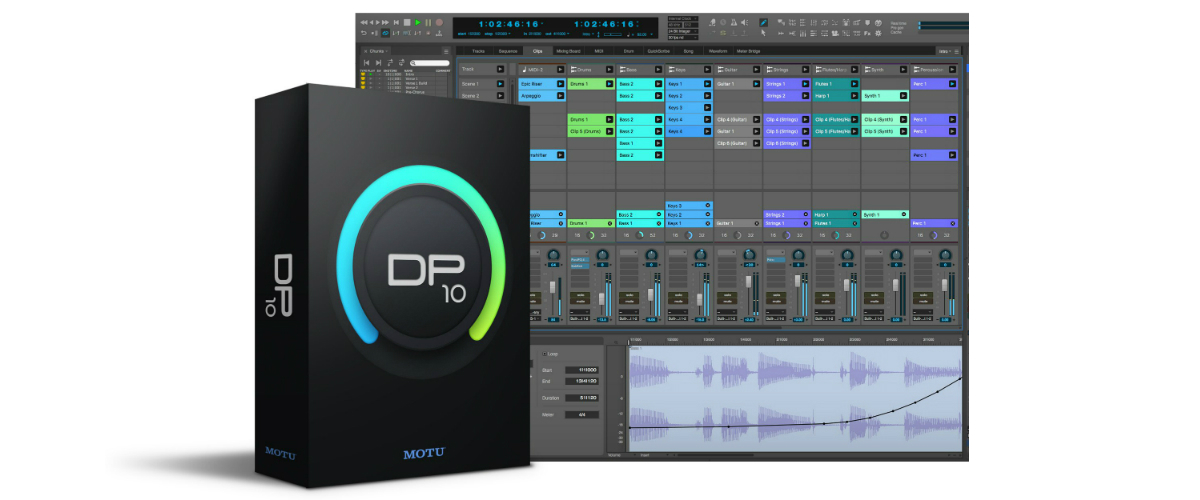Select the highlighted Pencil tool
This screenshot has height=500, width=1200.
coord(763,22)
